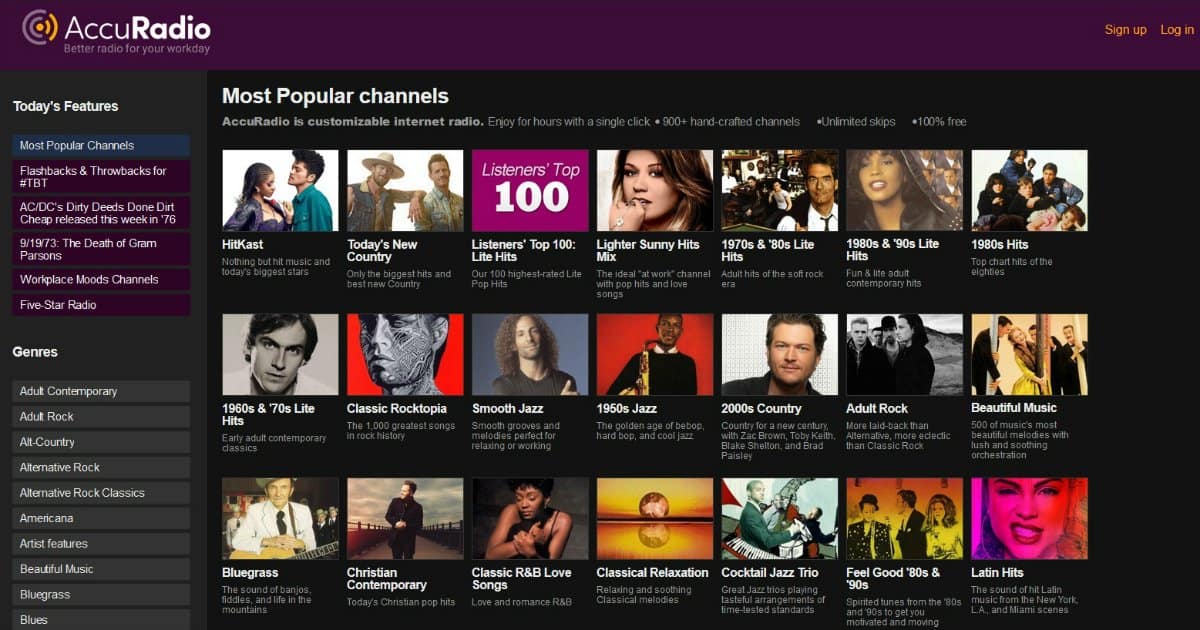Click the Cocktail Jazz Trio artwork

coord(780,518)
